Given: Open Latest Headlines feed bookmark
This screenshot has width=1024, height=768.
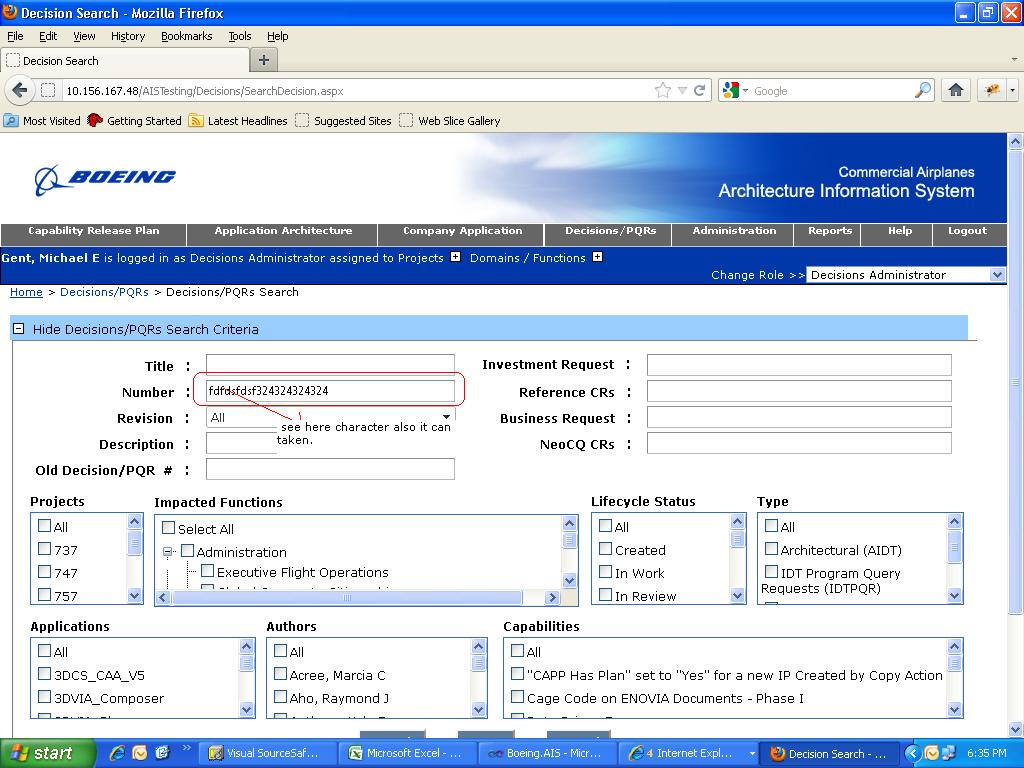Looking at the screenshot, I should click(238, 121).
